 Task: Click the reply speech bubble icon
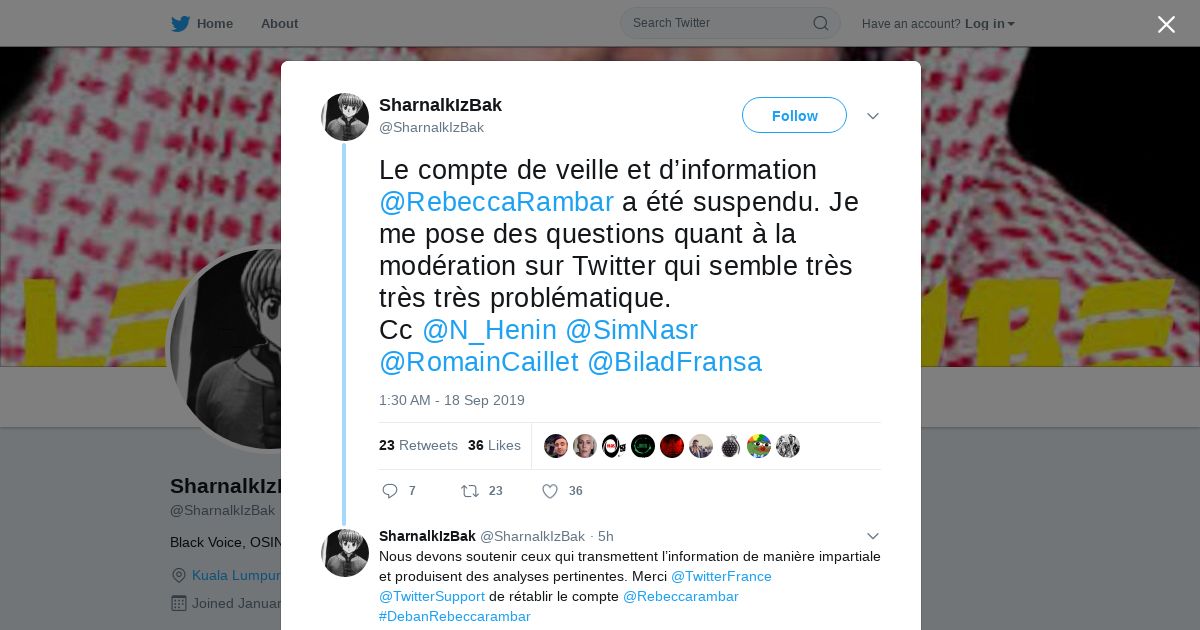pos(390,491)
